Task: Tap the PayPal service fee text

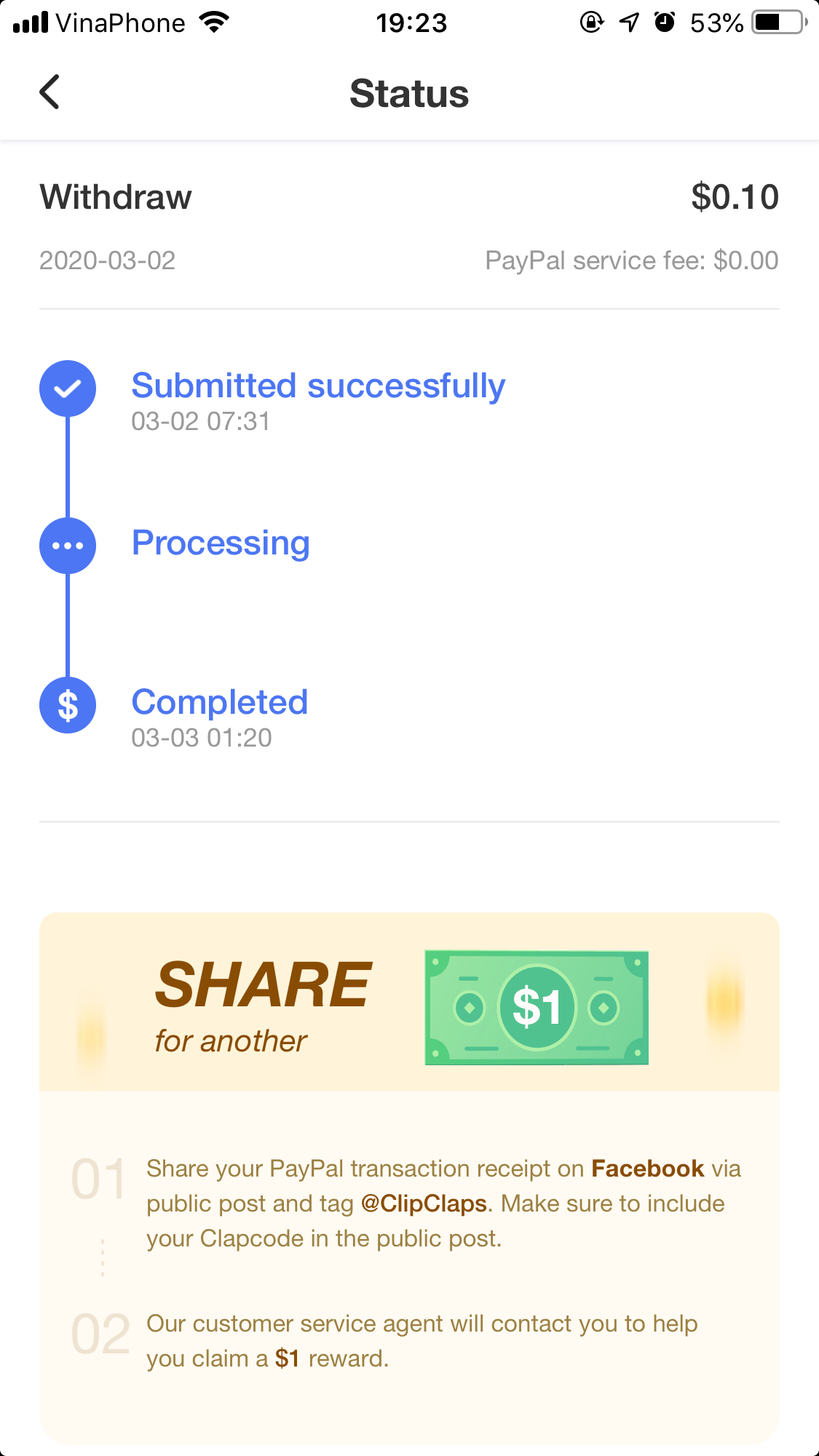Action: pyautogui.click(x=631, y=260)
